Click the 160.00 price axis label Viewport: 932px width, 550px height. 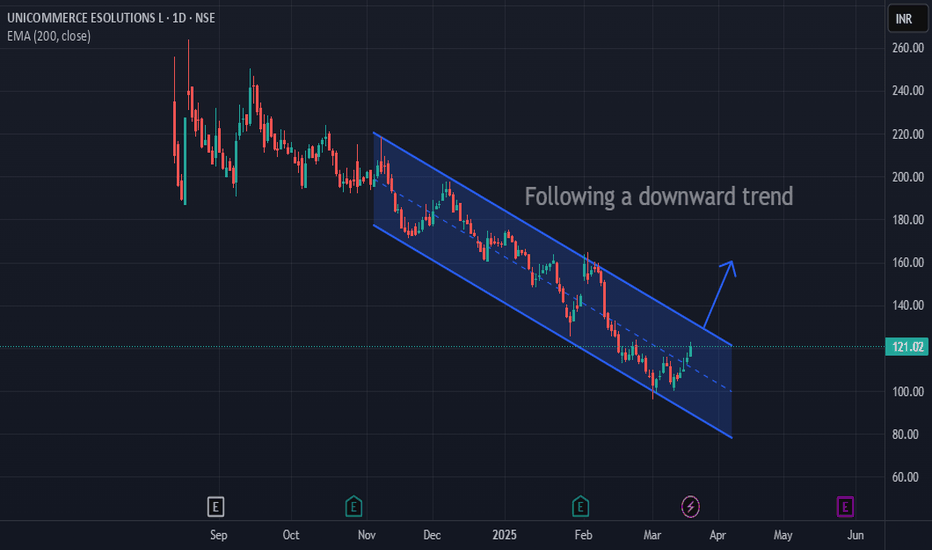point(908,263)
